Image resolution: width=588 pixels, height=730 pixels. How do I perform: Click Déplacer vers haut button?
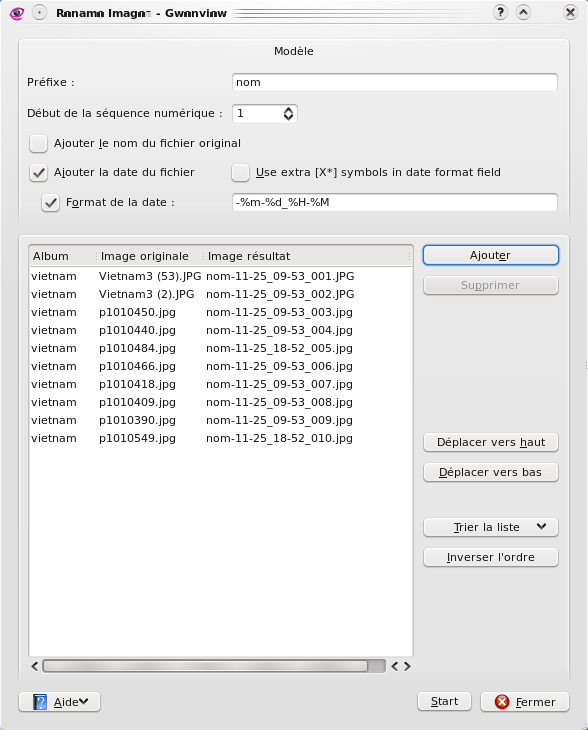491,442
